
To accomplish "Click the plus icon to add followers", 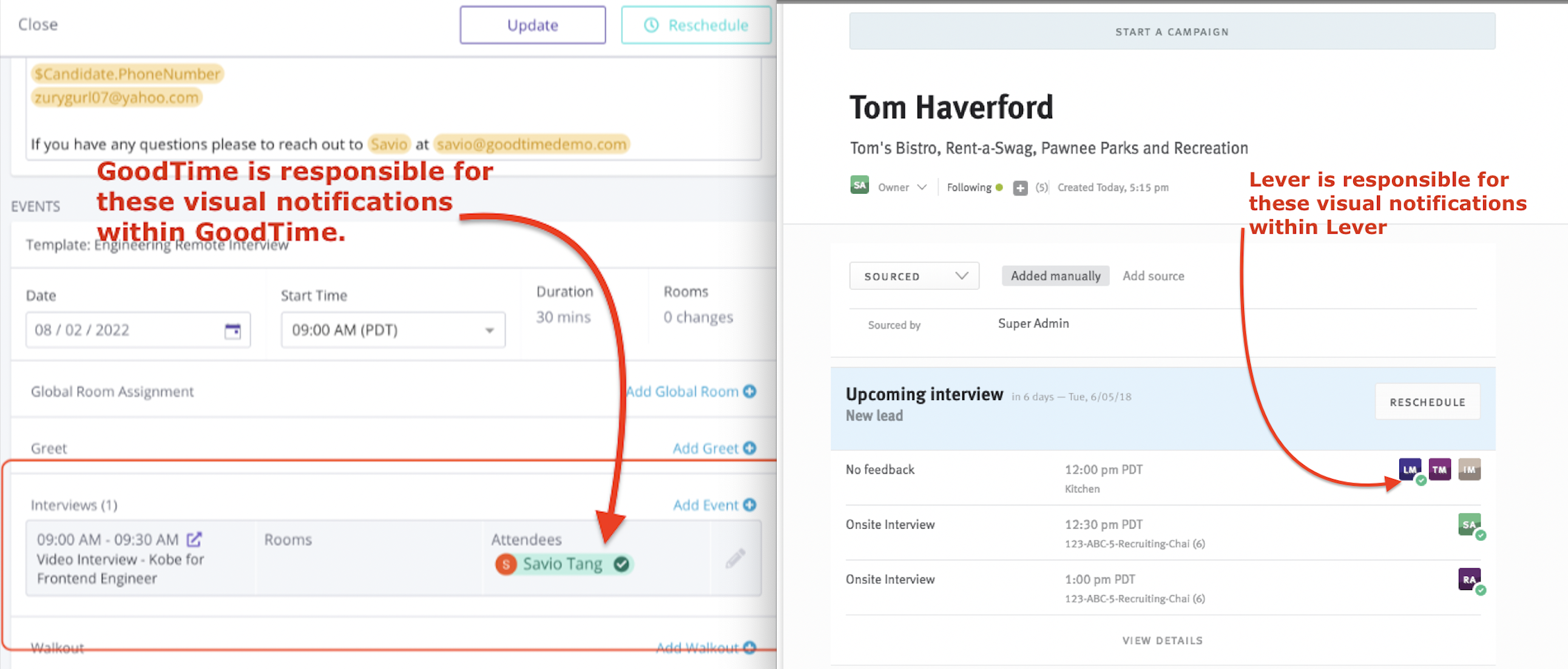I will 1020,188.
